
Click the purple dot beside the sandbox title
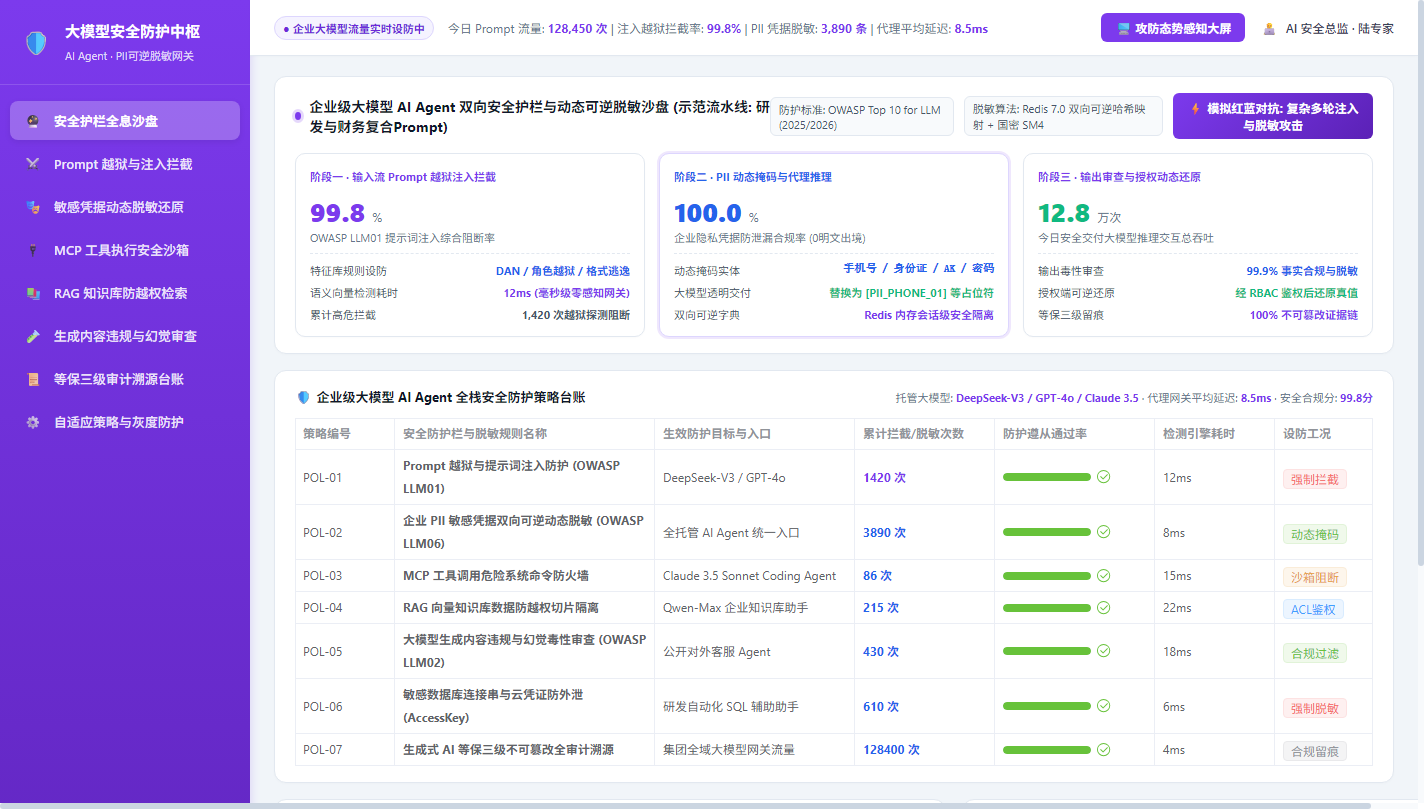coord(298,116)
